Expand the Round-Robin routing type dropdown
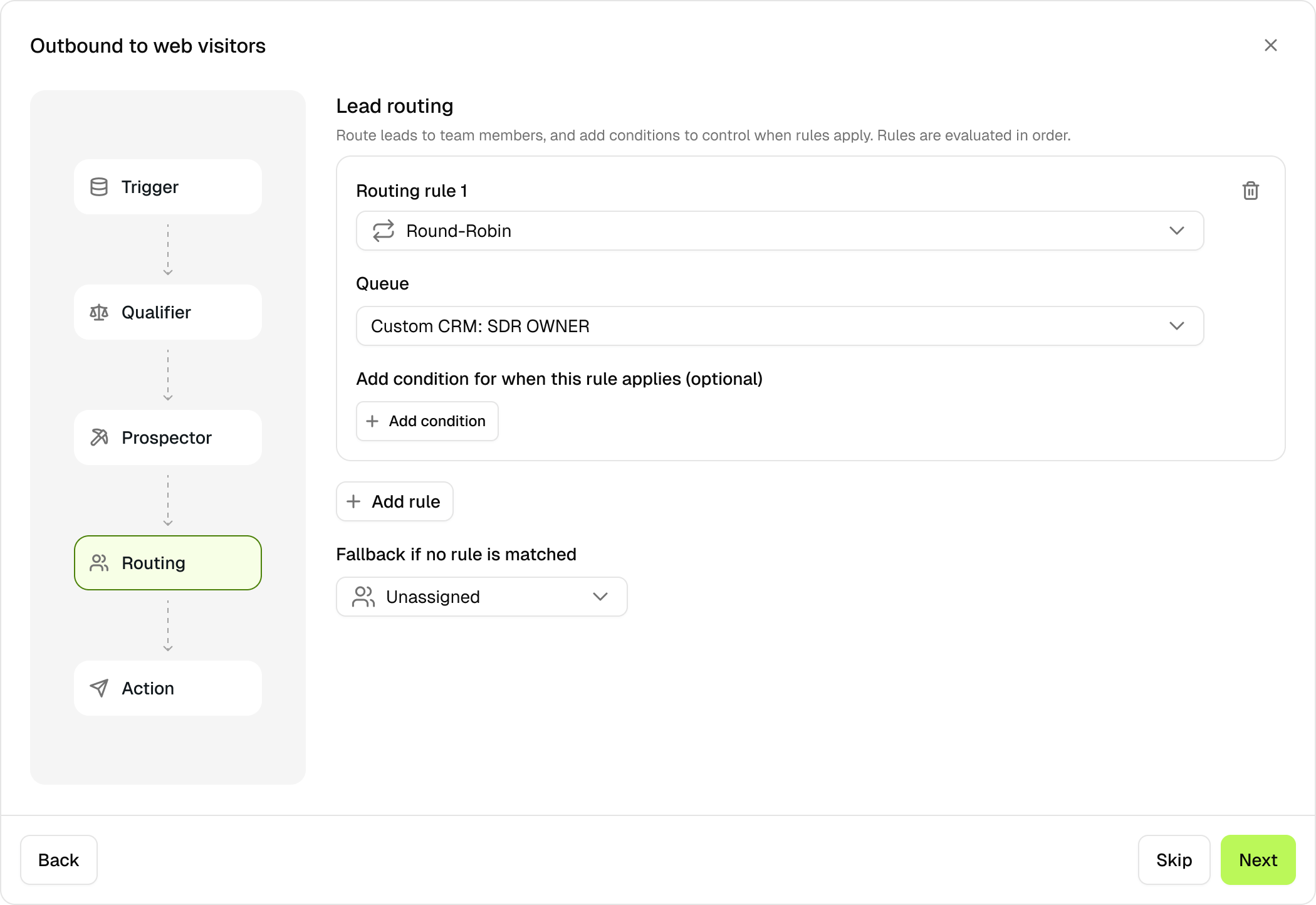Image resolution: width=1316 pixels, height=905 pixels. tap(1176, 231)
